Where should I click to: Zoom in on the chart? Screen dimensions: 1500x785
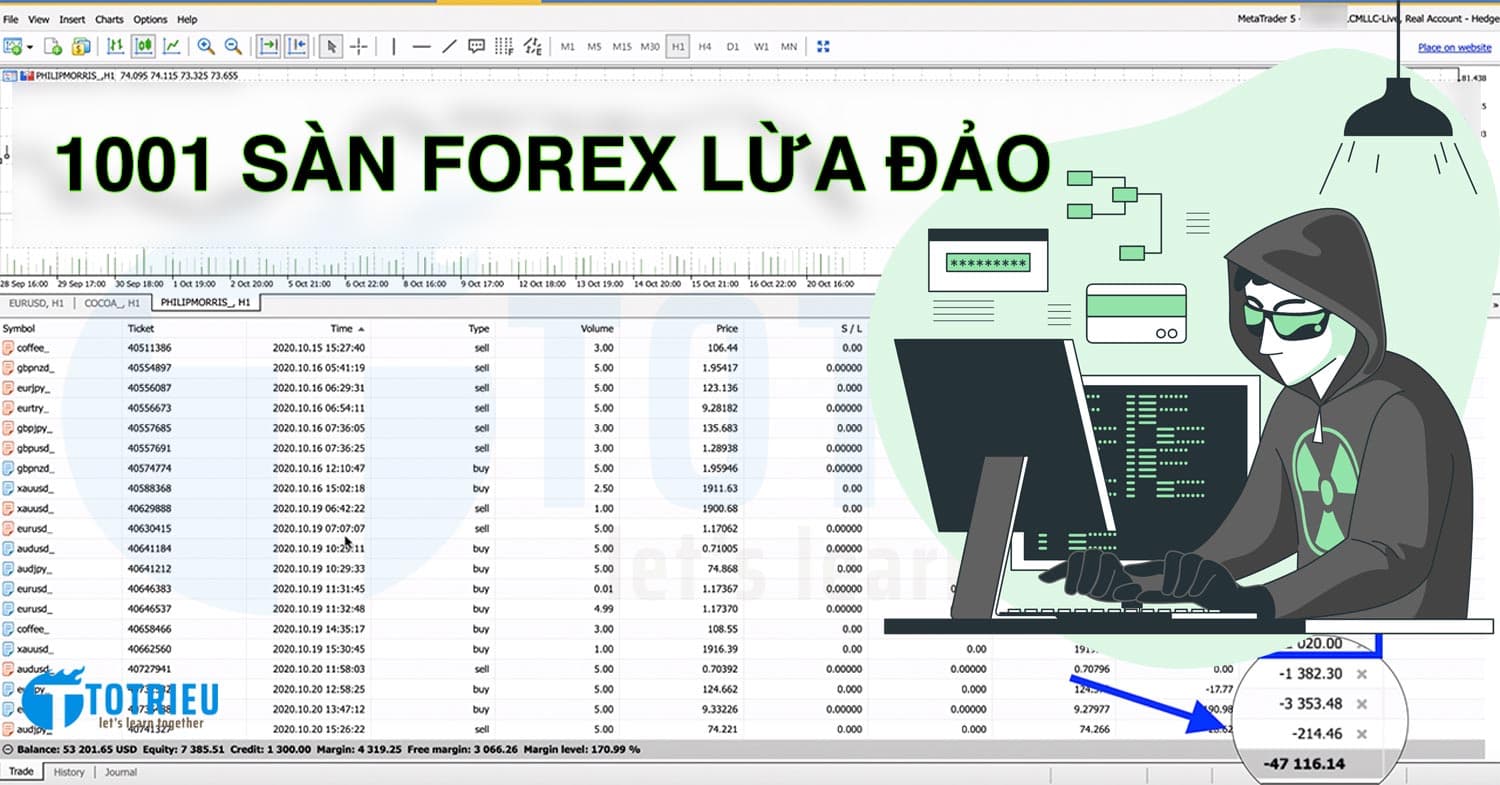(x=207, y=46)
